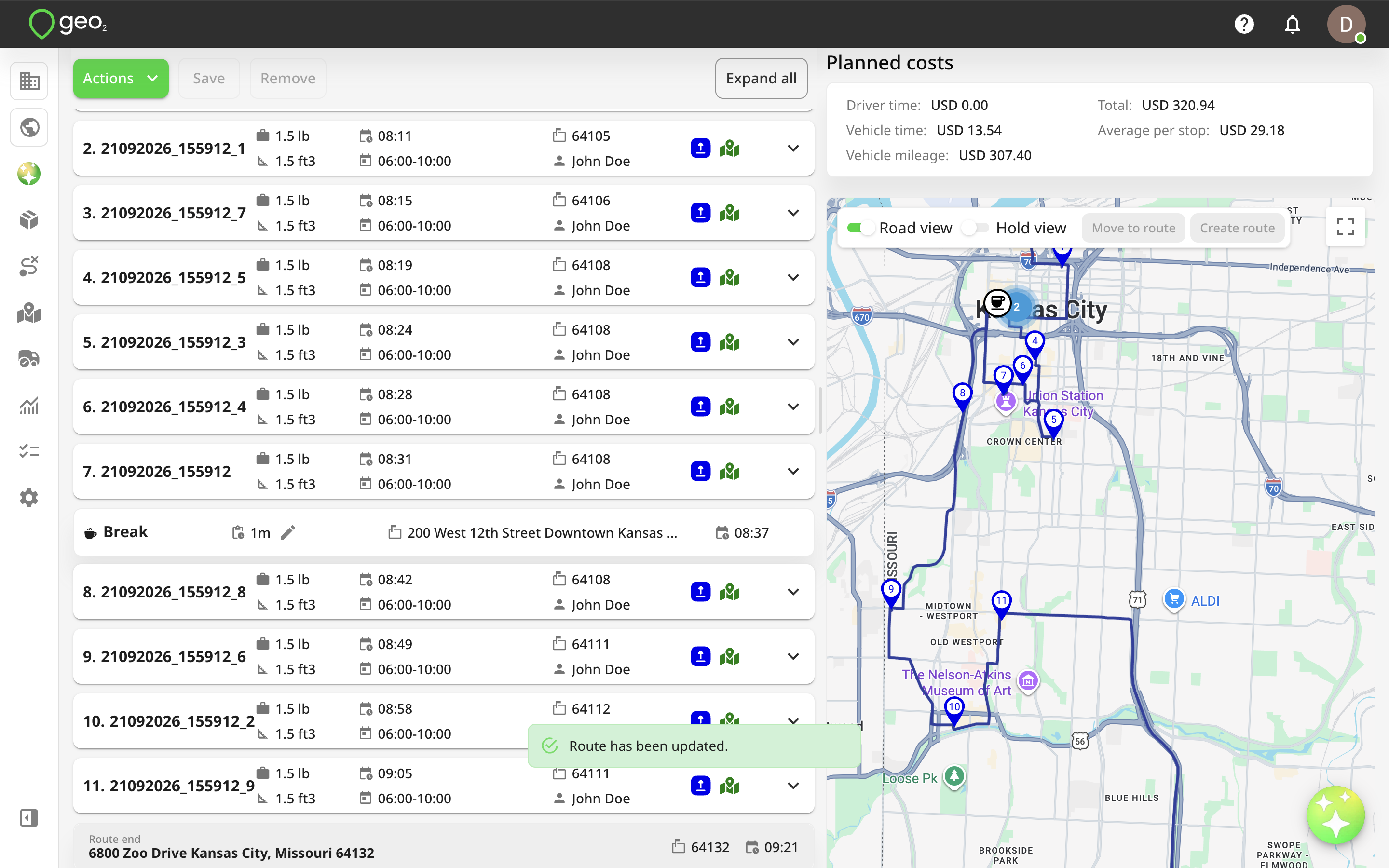Open the package box sidebar icon
This screenshot has width=1389, height=868.
(x=29, y=220)
